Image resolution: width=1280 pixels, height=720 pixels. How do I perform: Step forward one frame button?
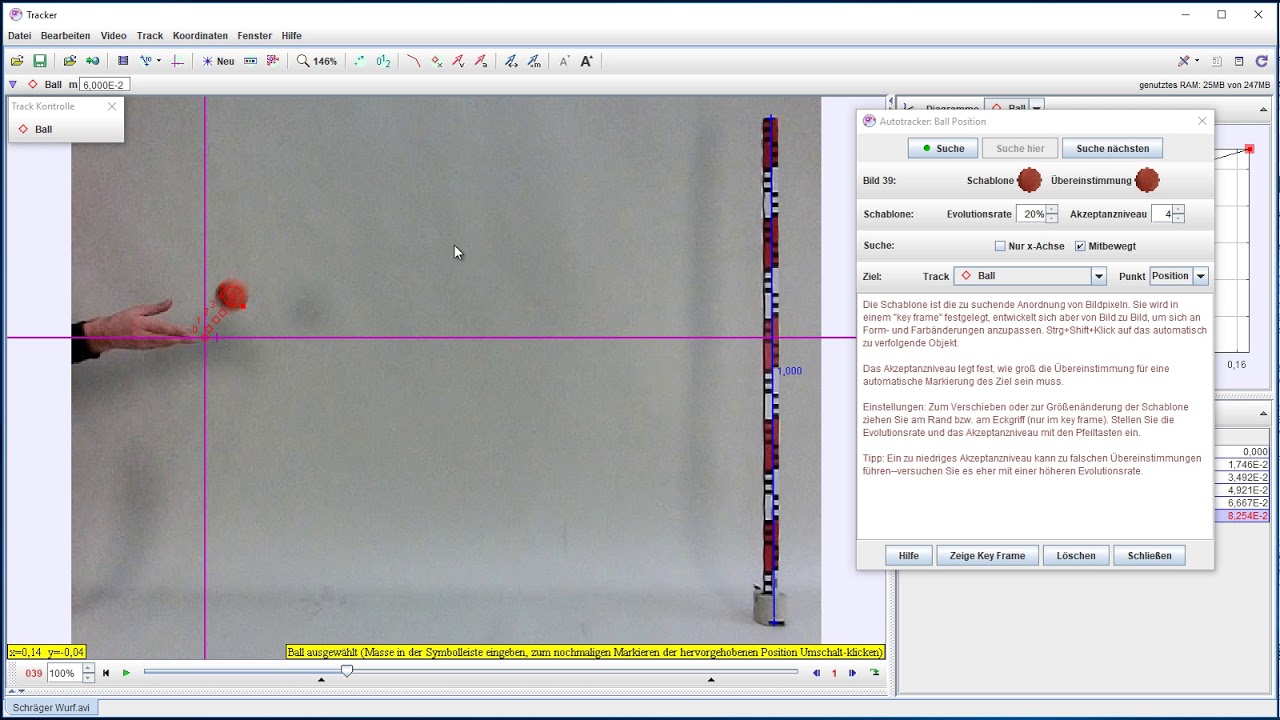(x=852, y=673)
